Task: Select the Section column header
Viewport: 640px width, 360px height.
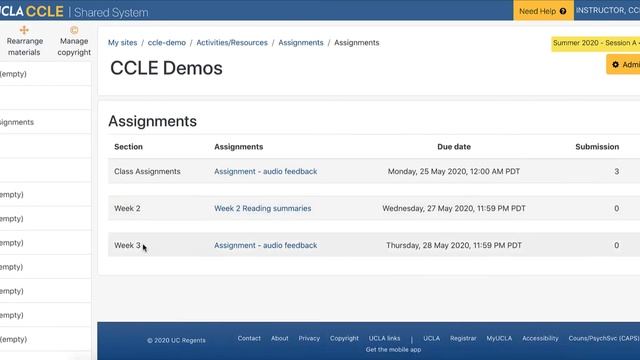Action: pos(128,147)
